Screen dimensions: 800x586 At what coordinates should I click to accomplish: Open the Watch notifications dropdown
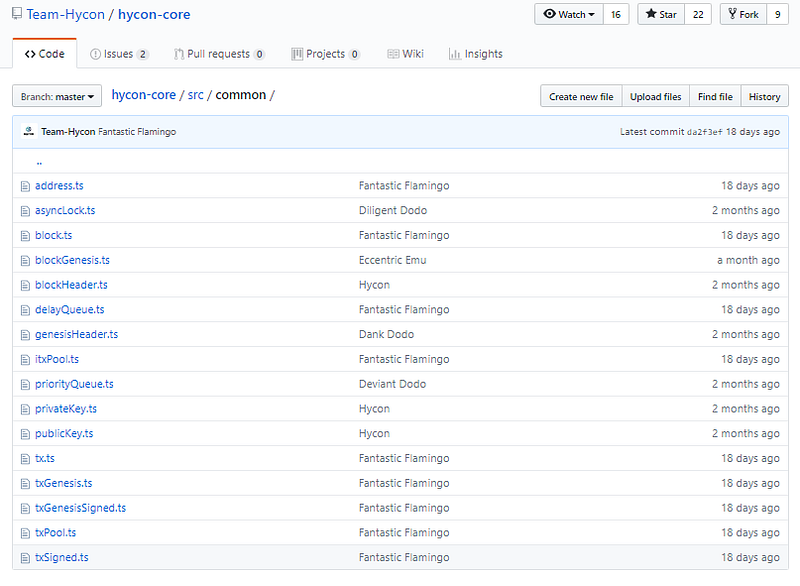pyautogui.click(x=569, y=14)
